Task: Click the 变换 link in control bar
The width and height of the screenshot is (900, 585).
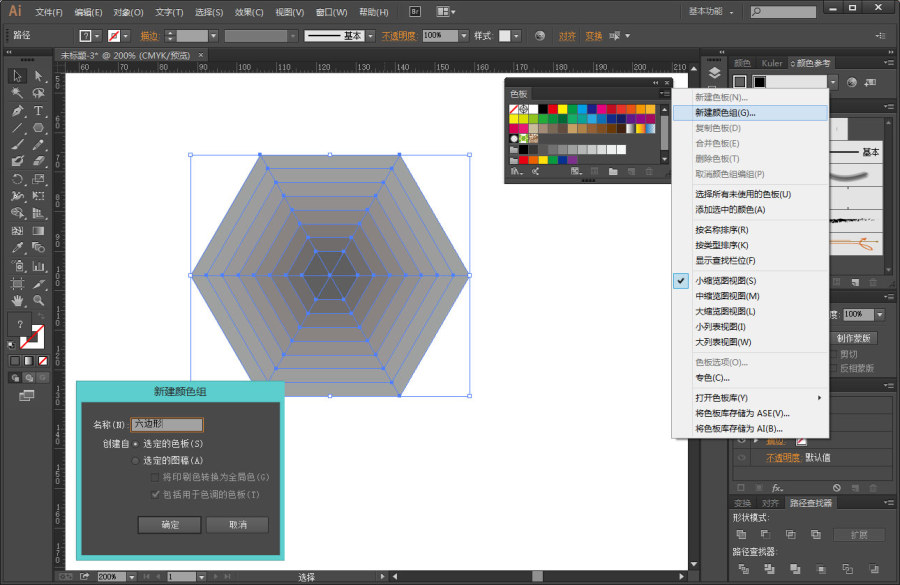Action: (593, 36)
